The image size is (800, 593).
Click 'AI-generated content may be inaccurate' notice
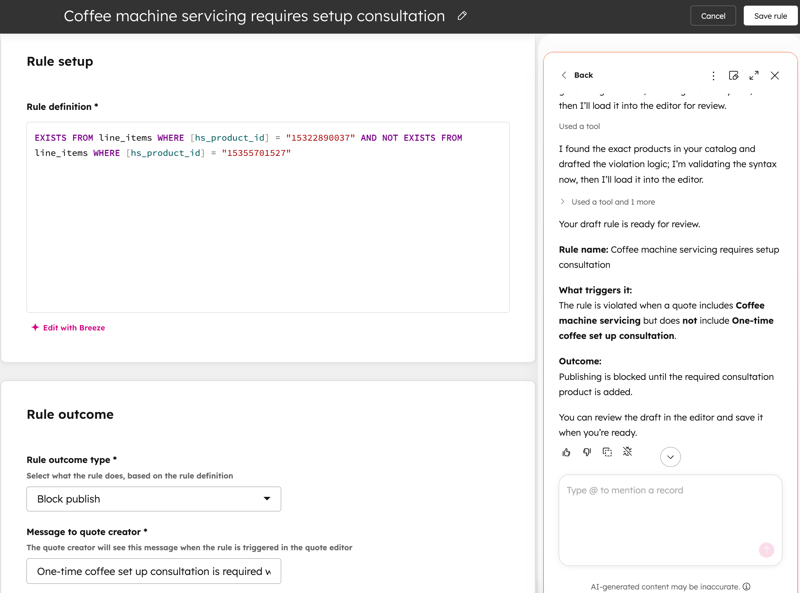[x=665, y=587]
